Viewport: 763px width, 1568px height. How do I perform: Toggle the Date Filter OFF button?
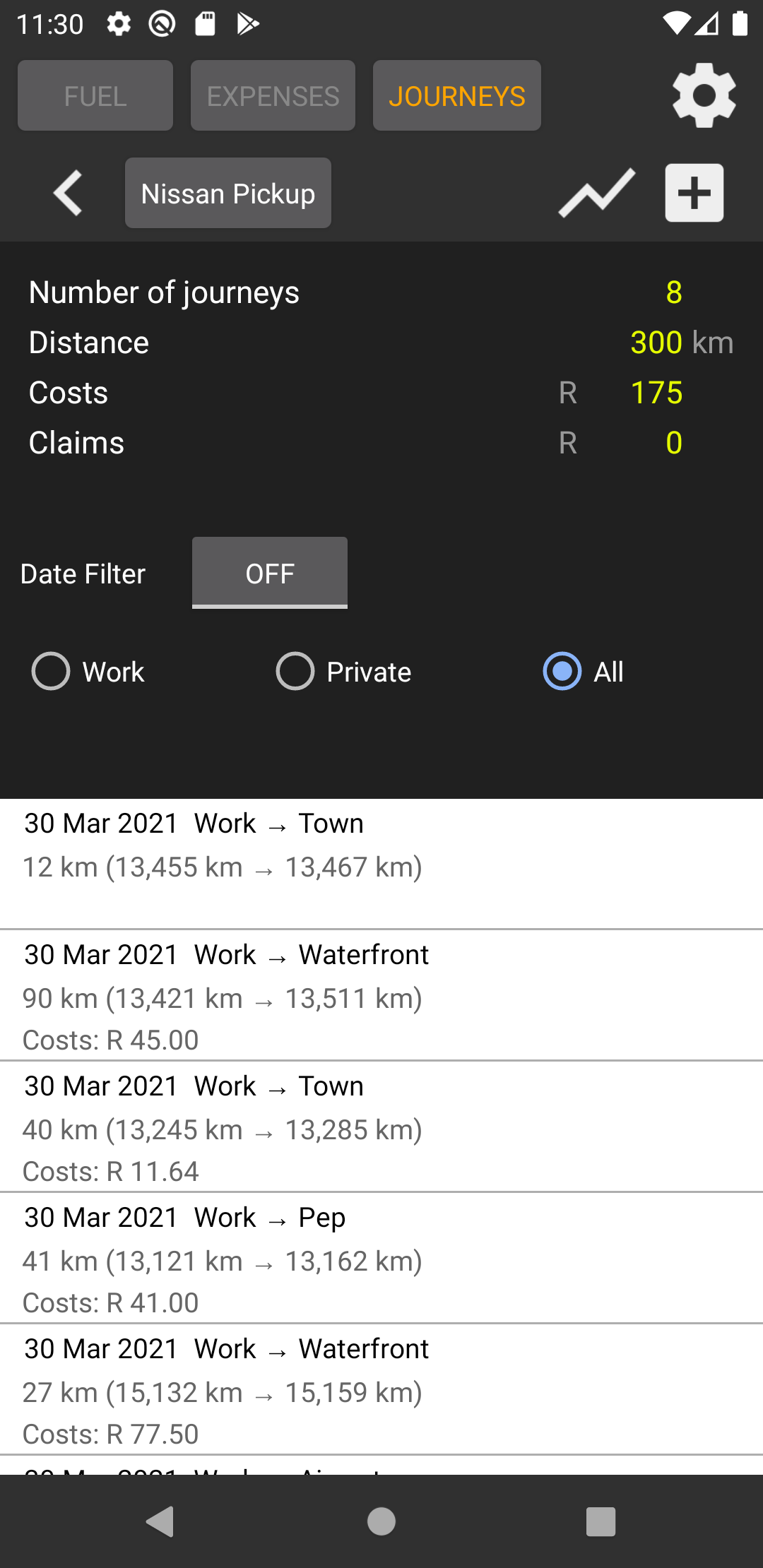pos(270,573)
